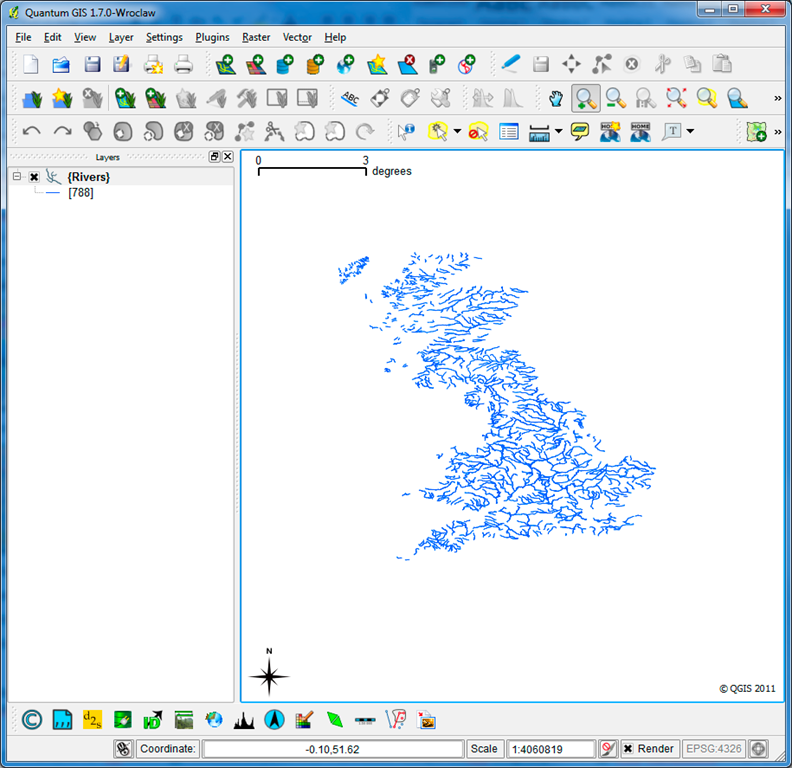Image resolution: width=792 pixels, height=768 pixels.
Task: Open the Select Features dropdown arrow
Action: pyautogui.click(x=457, y=131)
